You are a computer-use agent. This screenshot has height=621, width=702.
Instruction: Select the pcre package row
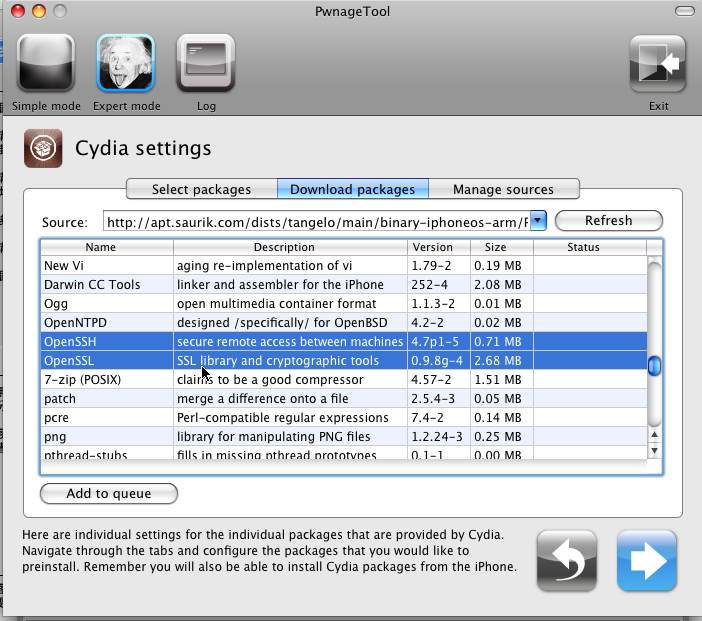(x=344, y=417)
